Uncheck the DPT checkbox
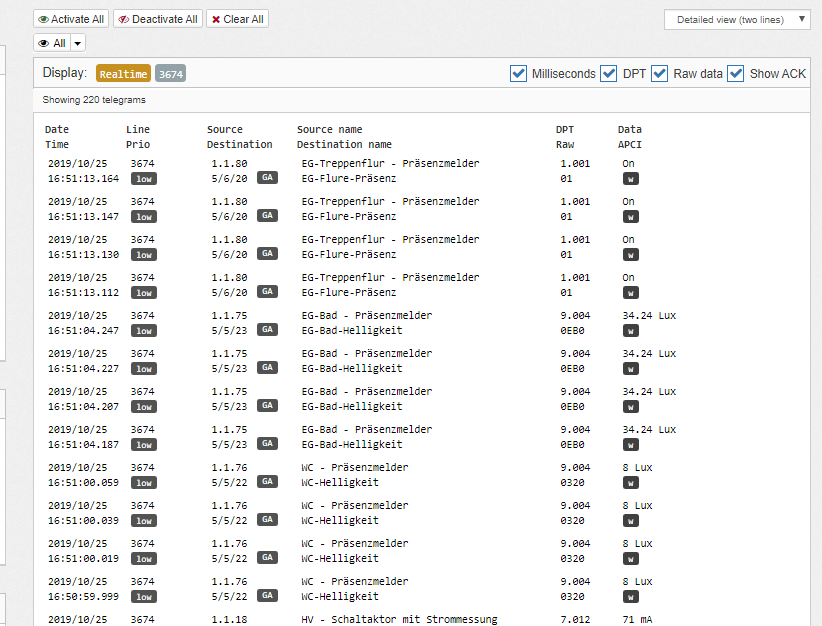 click(x=608, y=73)
